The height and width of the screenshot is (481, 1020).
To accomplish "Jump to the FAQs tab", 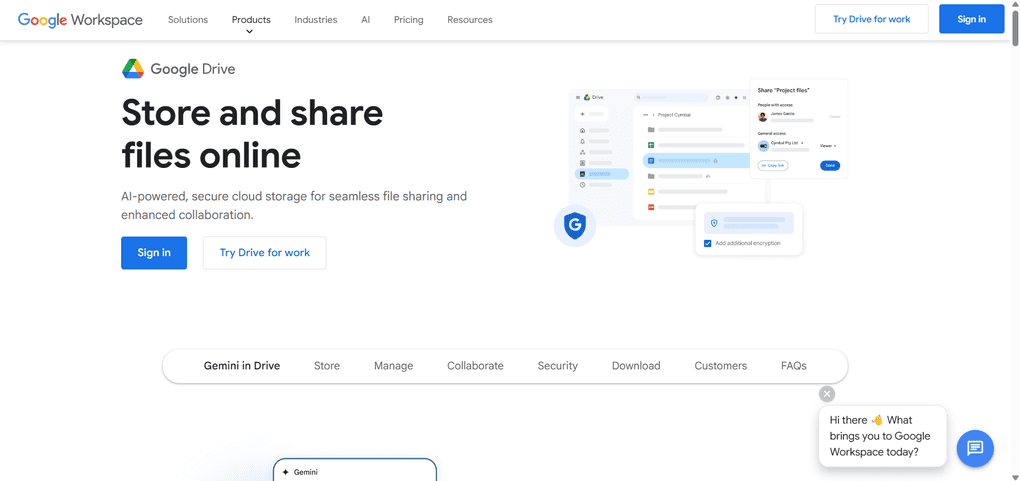I will (794, 366).
